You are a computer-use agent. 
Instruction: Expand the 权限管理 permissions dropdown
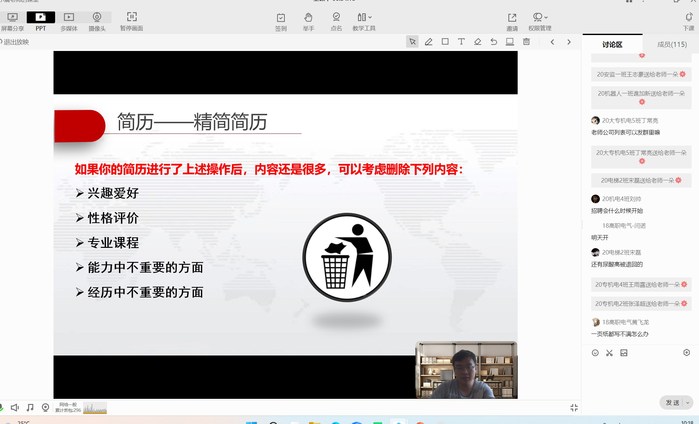tap(540, 19)
